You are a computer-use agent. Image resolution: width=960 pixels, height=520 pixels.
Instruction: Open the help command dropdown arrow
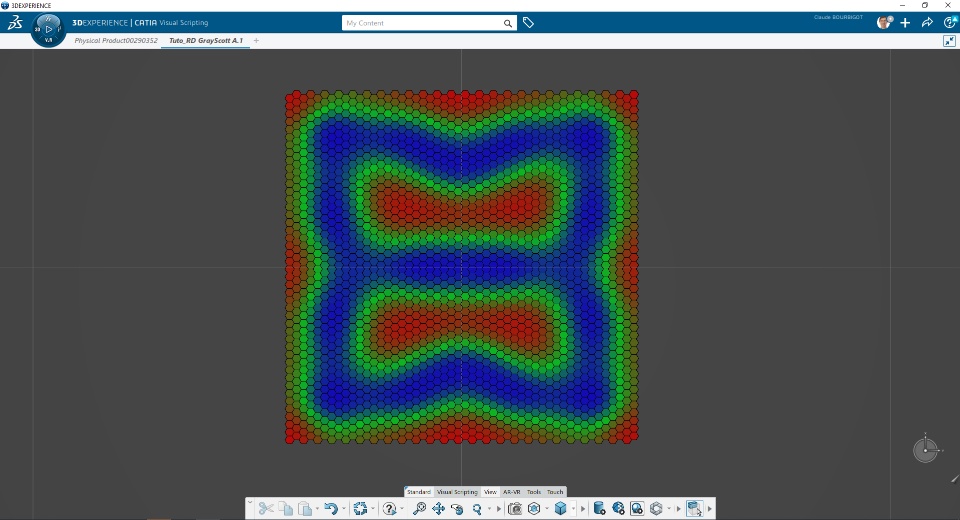[401, 509]
